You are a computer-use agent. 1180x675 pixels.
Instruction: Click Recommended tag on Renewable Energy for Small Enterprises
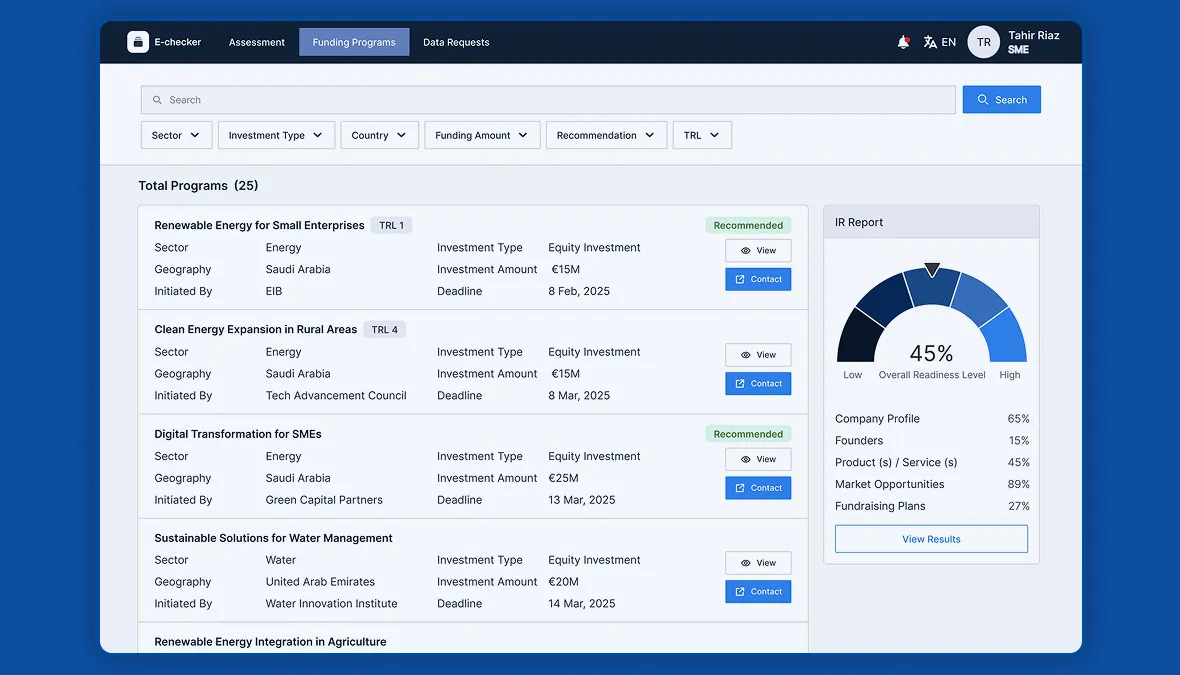click(748, 225)
